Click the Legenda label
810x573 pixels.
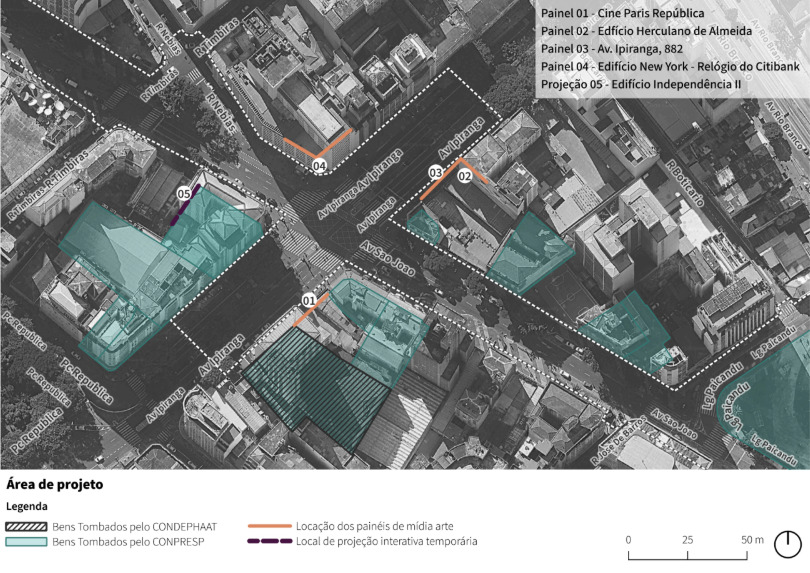pos(27,506)
